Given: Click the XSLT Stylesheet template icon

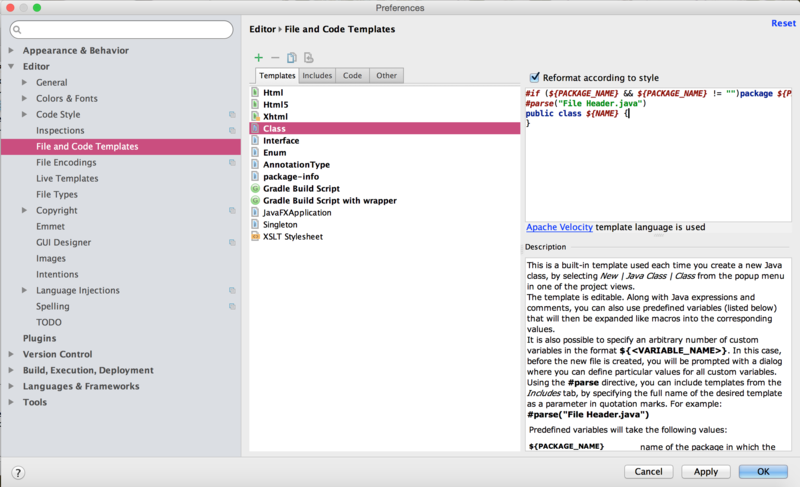Looking at the screenshot, I should tap(255, 236).
